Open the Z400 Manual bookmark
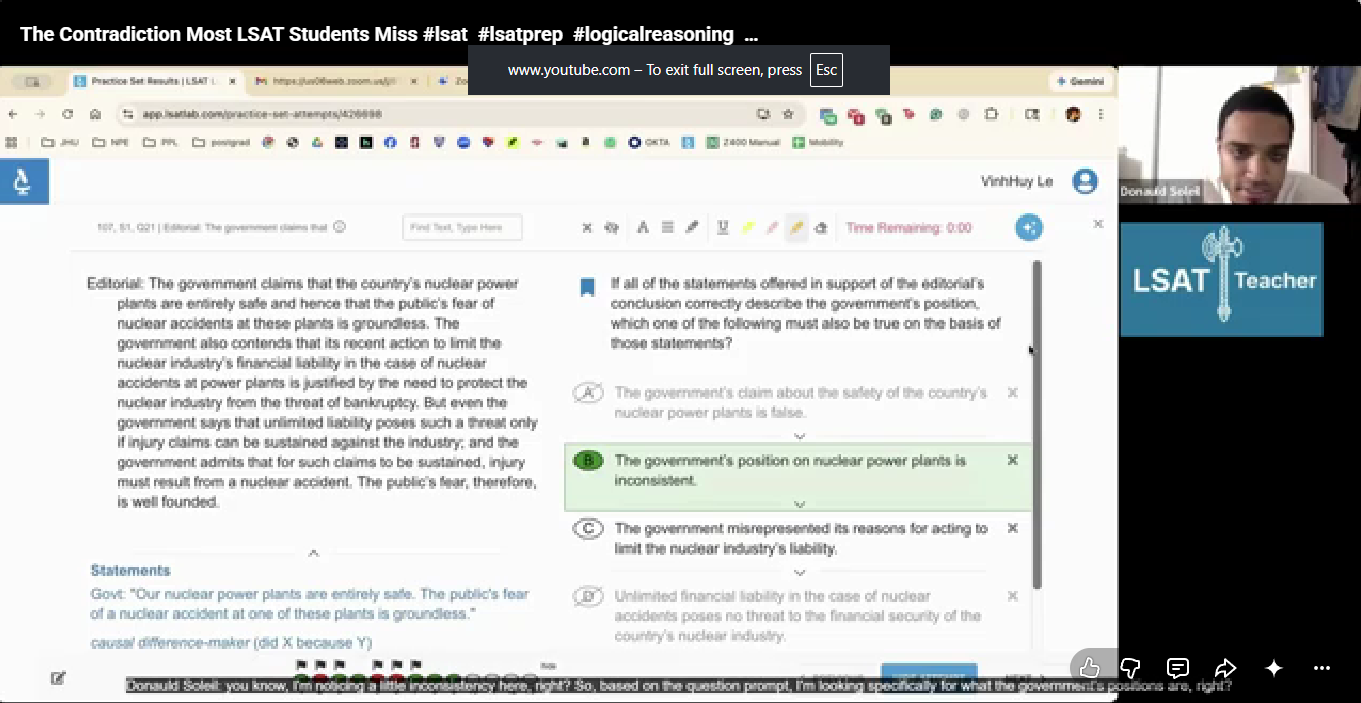 pos(743,142)
